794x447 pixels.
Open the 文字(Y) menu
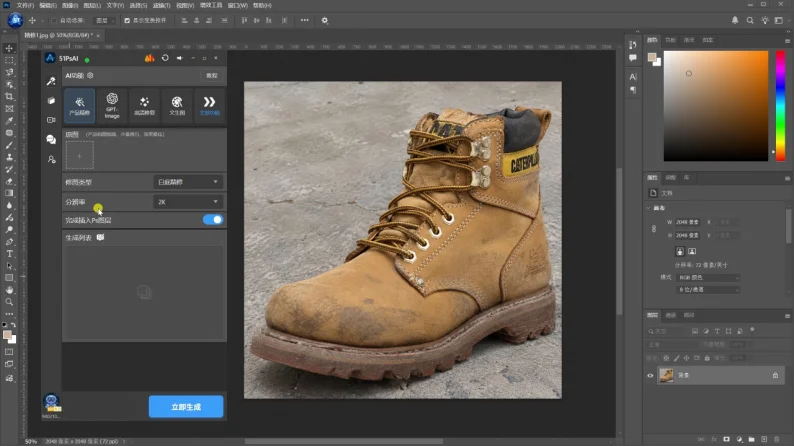click(115, 6)
